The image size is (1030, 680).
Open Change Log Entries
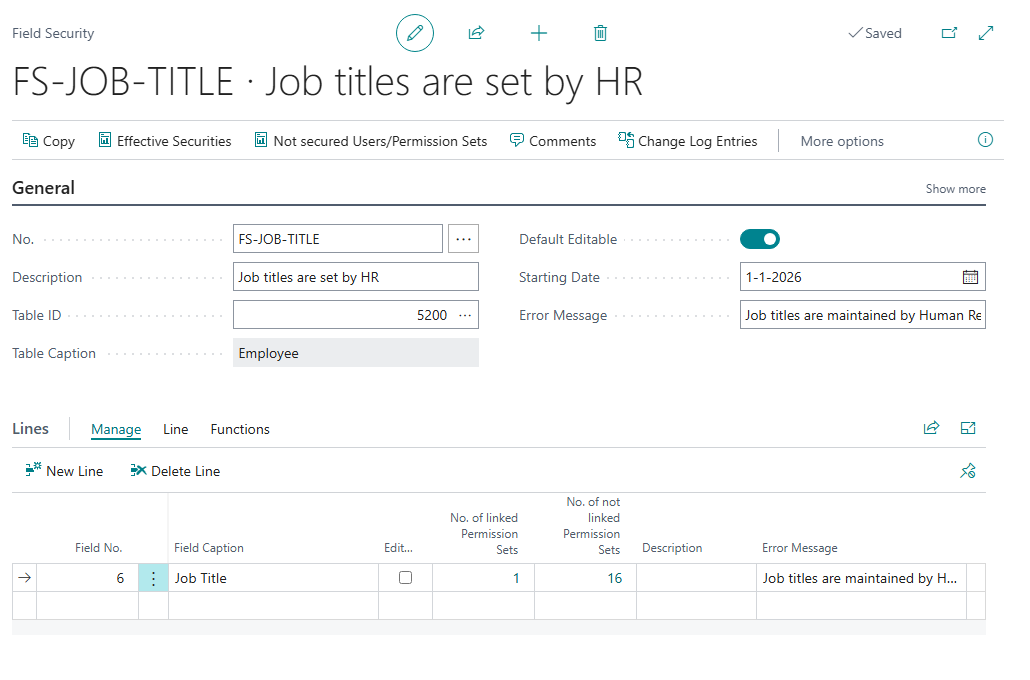coord(688,141)
